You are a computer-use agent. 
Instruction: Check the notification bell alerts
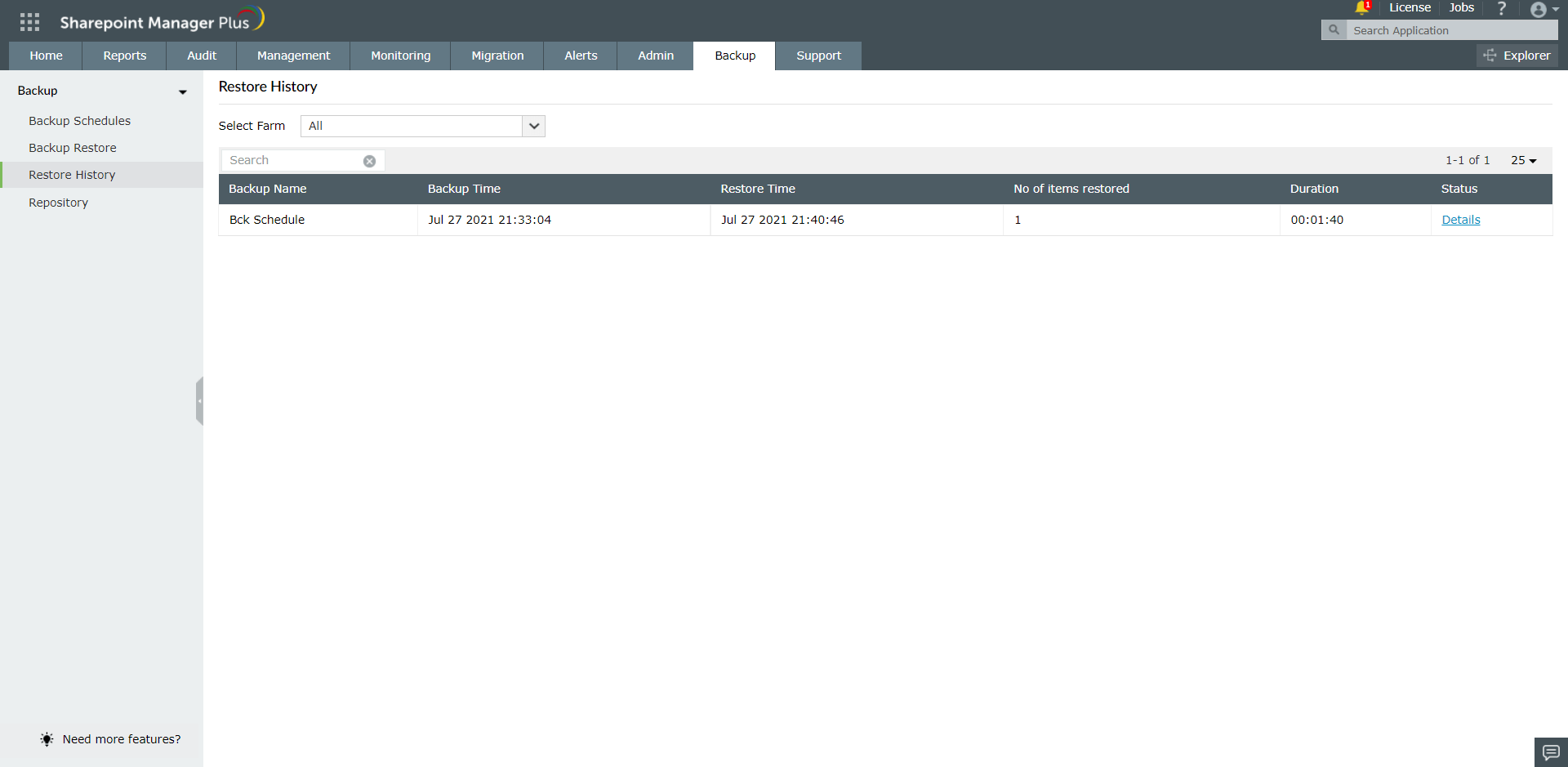click(1360, 8)
